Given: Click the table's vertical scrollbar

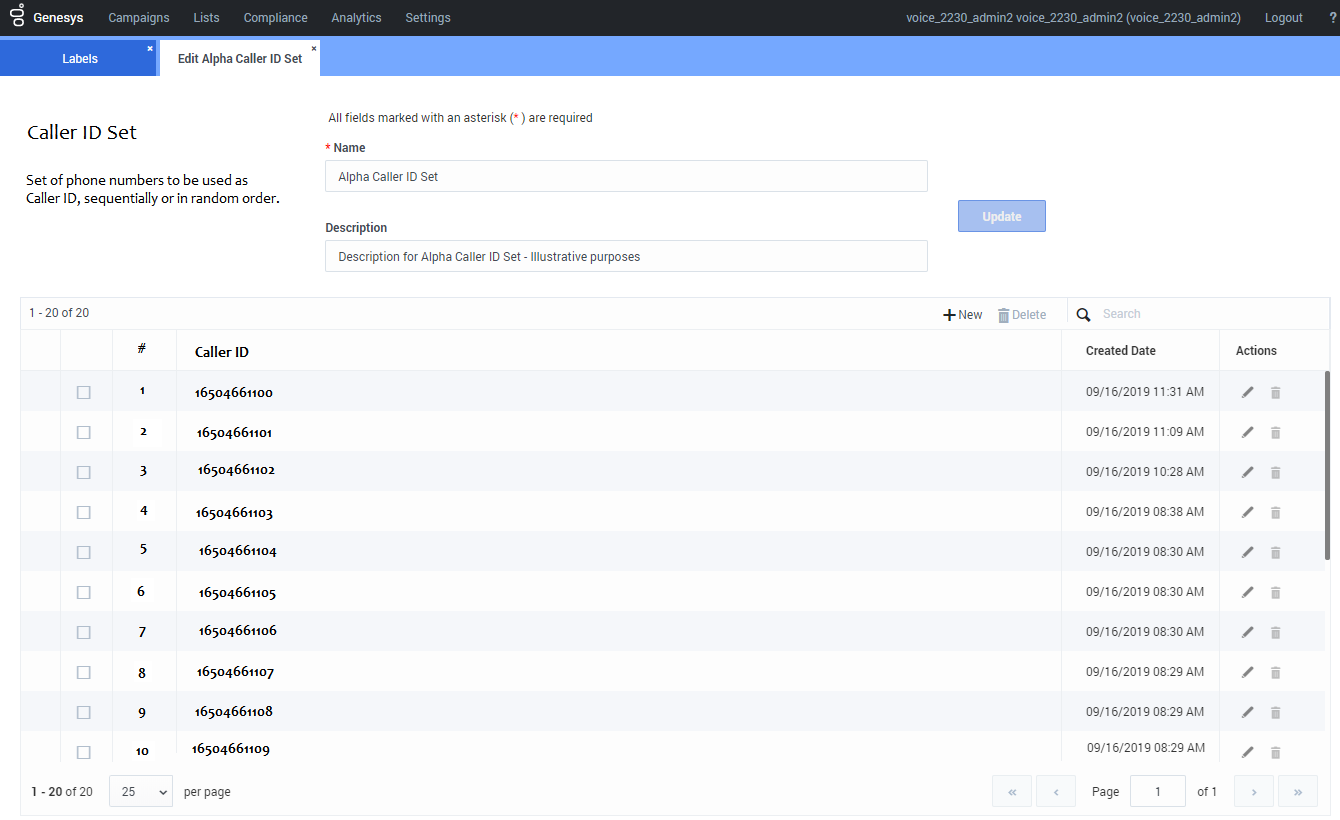Looking at the screenshot, I should click(1327, 465).
